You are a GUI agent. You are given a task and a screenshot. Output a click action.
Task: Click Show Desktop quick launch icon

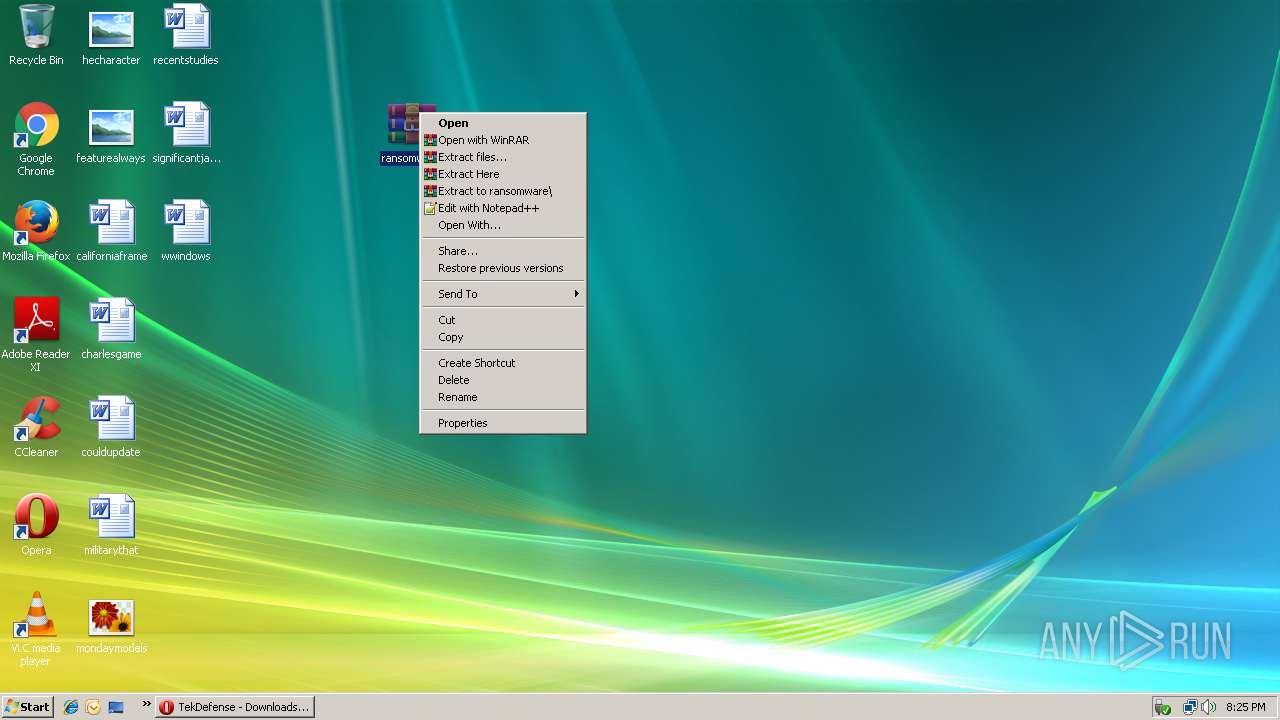click(x=116, y=707)
